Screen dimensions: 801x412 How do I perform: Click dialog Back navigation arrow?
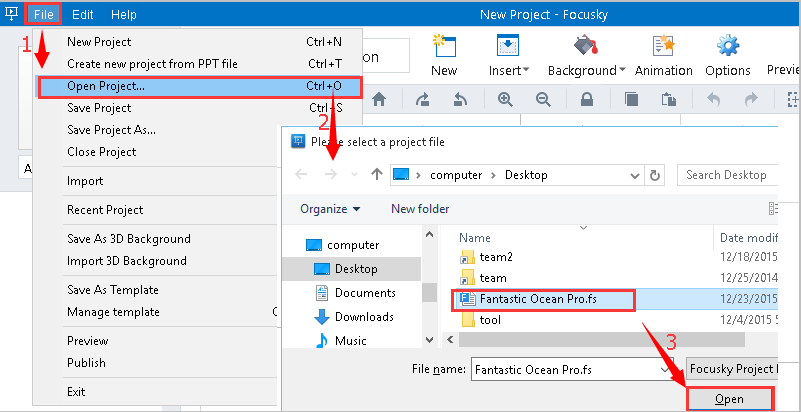point(301,175)
